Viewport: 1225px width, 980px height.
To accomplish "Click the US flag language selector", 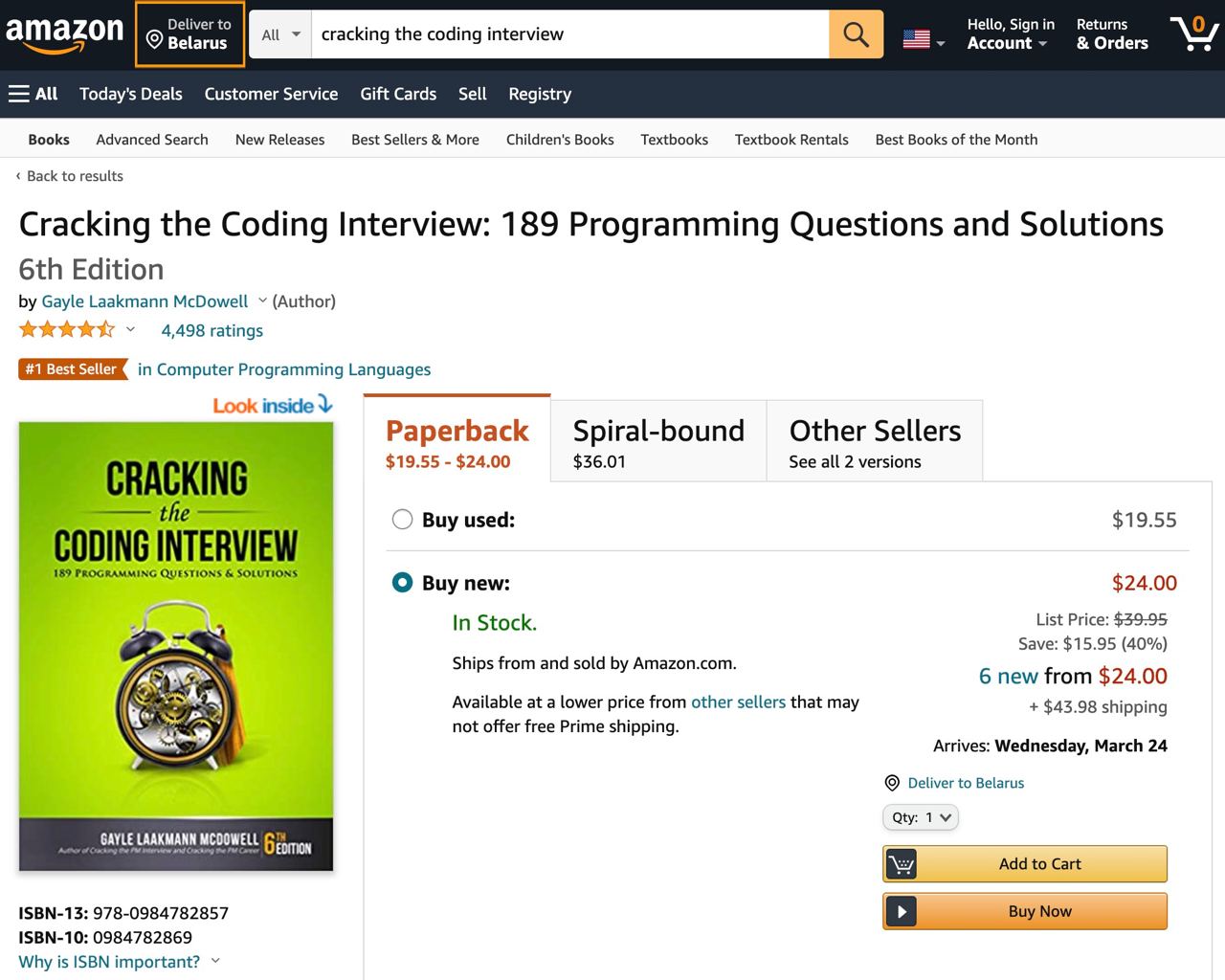I will 924,39.
